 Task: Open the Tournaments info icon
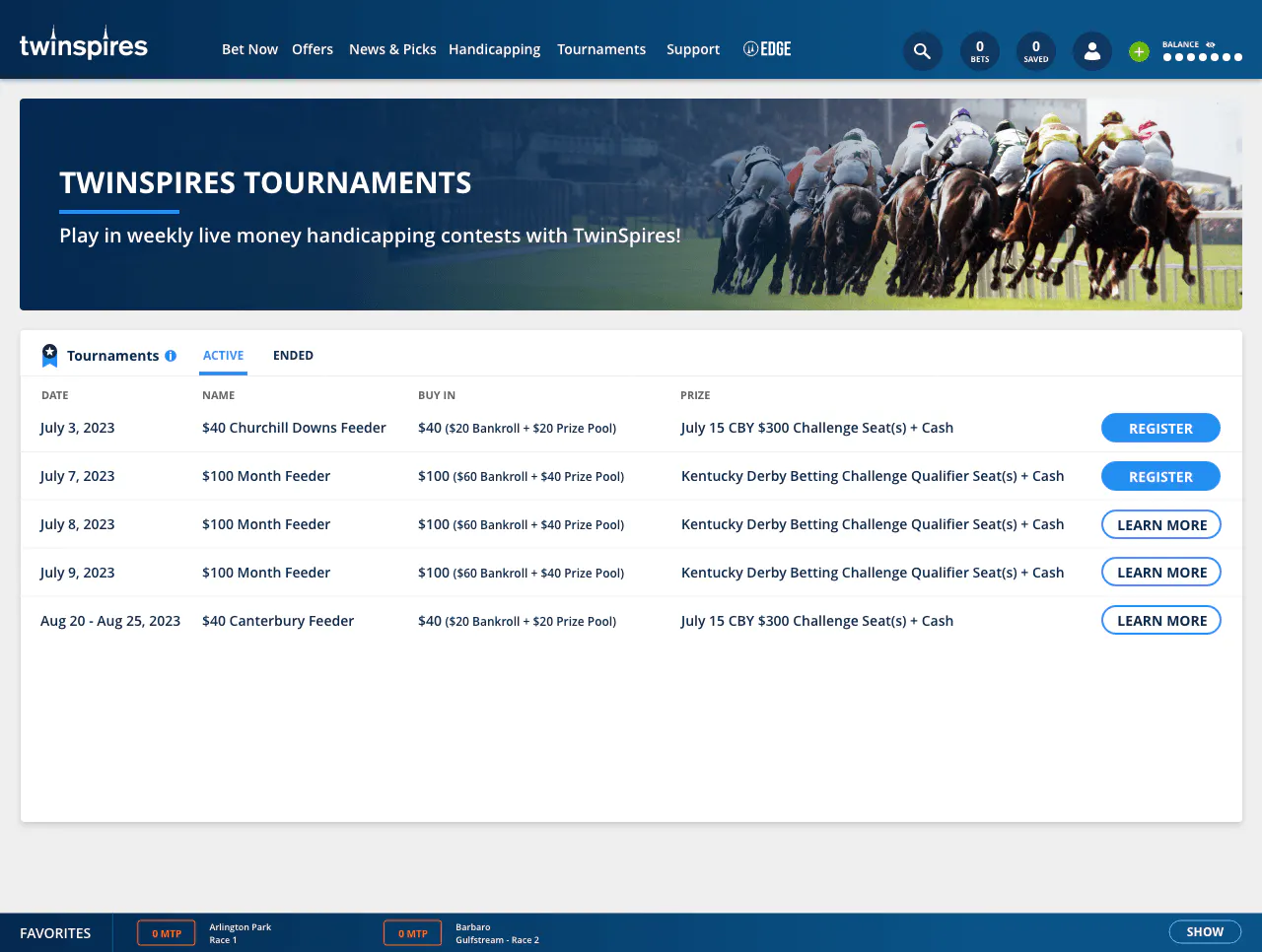pyautogui.click(x=171, y=356)
